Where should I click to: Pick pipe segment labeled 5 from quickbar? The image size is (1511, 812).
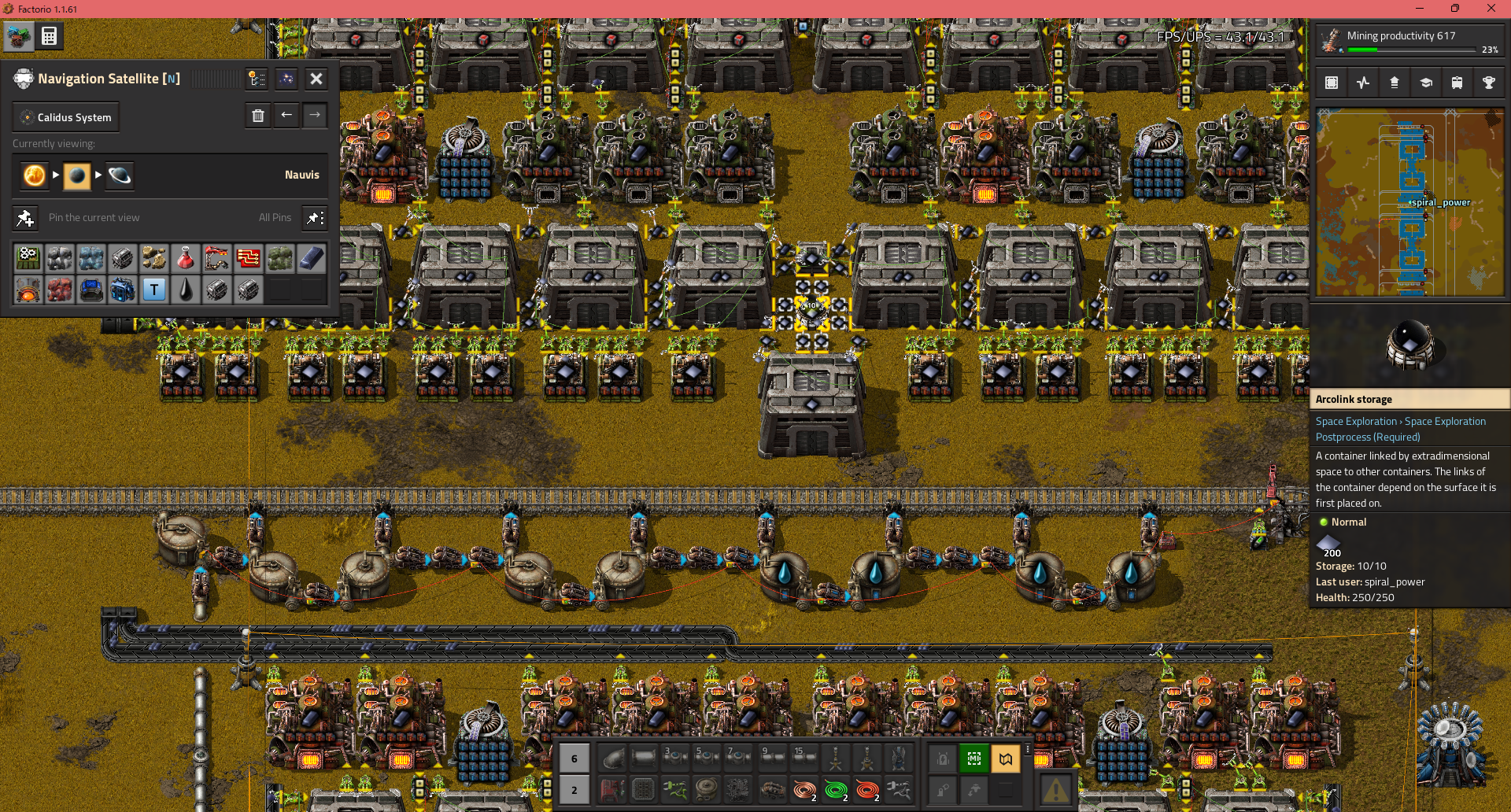click(707, 758)
